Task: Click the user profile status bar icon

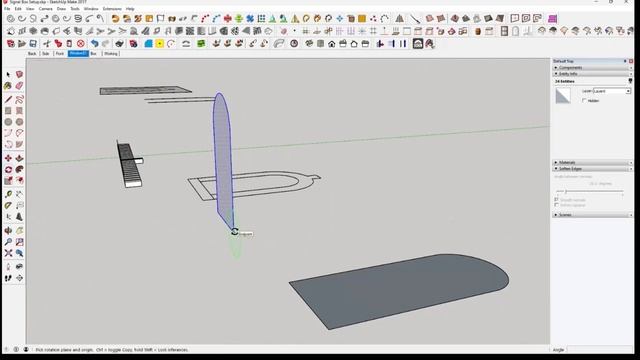Action: [x=26, y=350]
